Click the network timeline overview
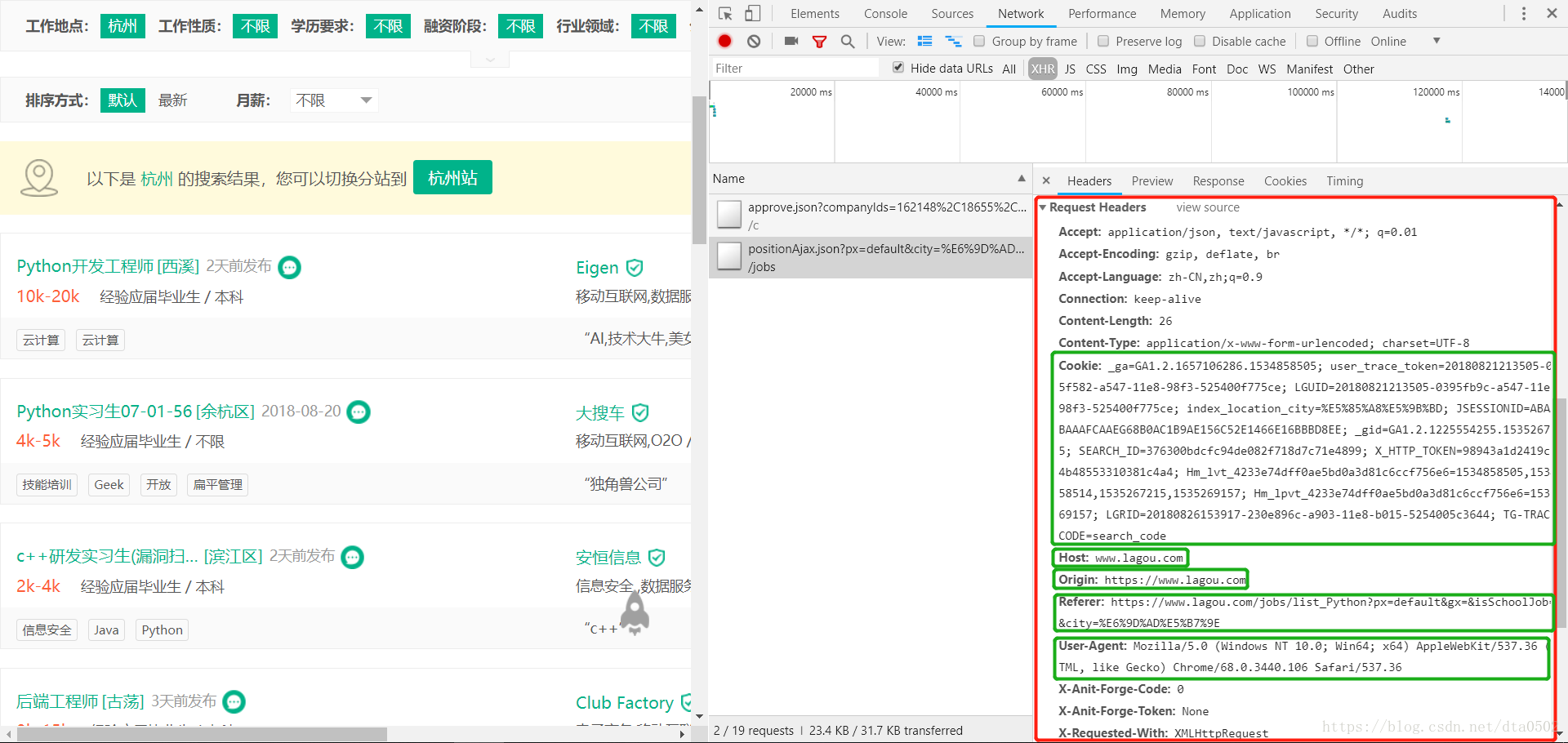Image resolution: width=1568 pixels, height=743 pixels. tap(1138, 122)
